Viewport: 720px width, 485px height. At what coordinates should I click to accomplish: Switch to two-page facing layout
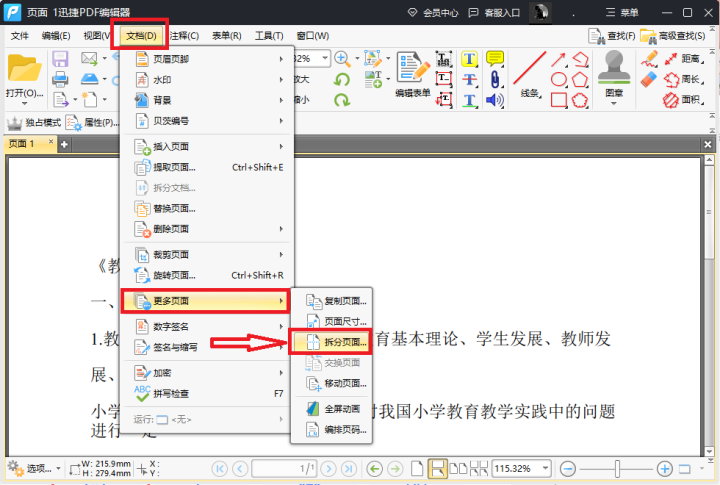(x=458, y=468)
